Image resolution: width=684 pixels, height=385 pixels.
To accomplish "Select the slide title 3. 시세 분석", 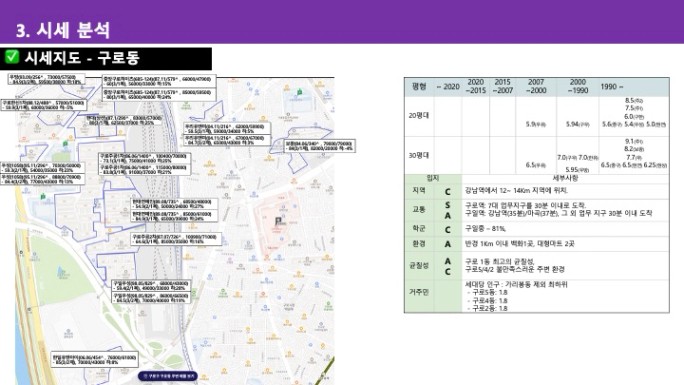I will tap(63, 30).
